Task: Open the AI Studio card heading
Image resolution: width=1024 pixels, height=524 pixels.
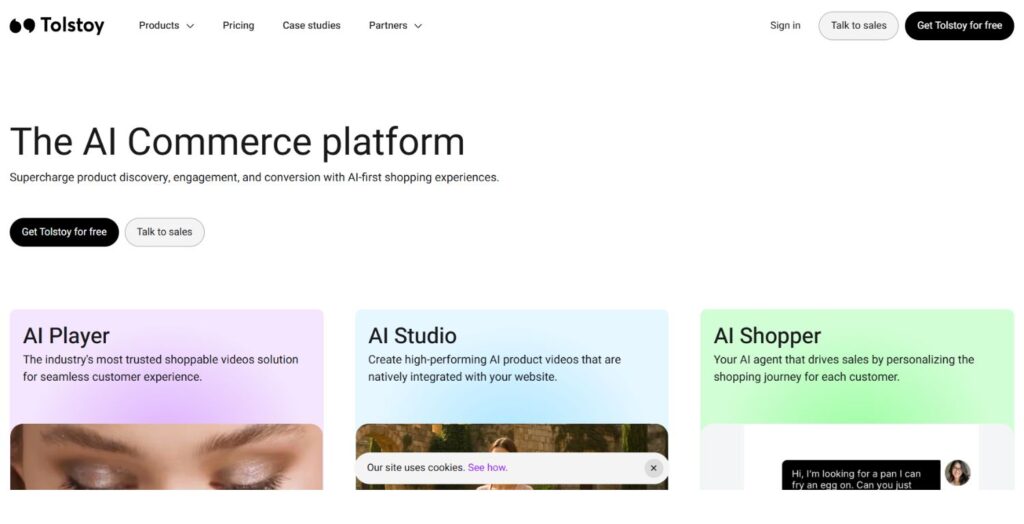Action: click(412, 336)
